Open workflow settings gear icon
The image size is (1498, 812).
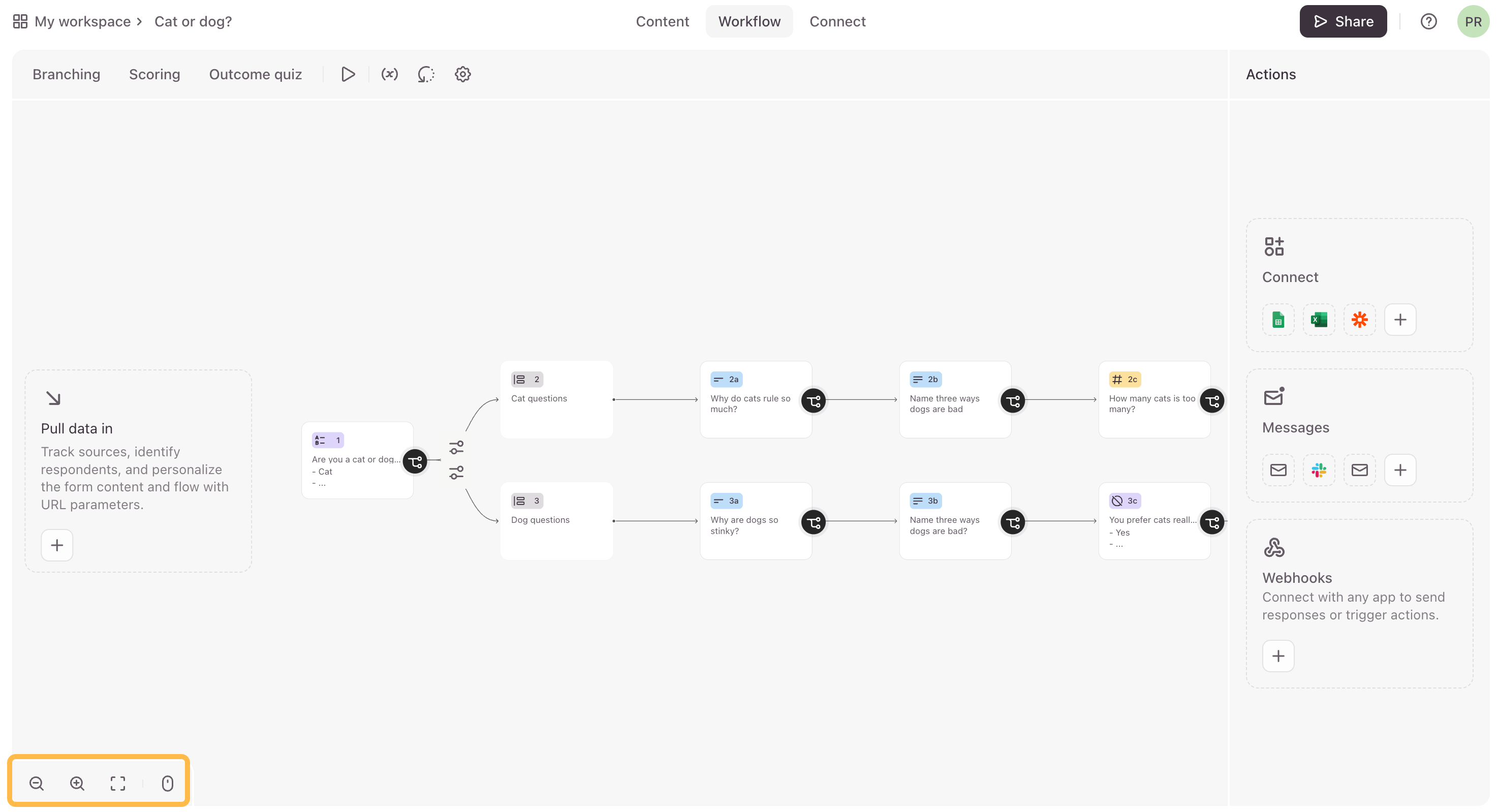[463, 75]
